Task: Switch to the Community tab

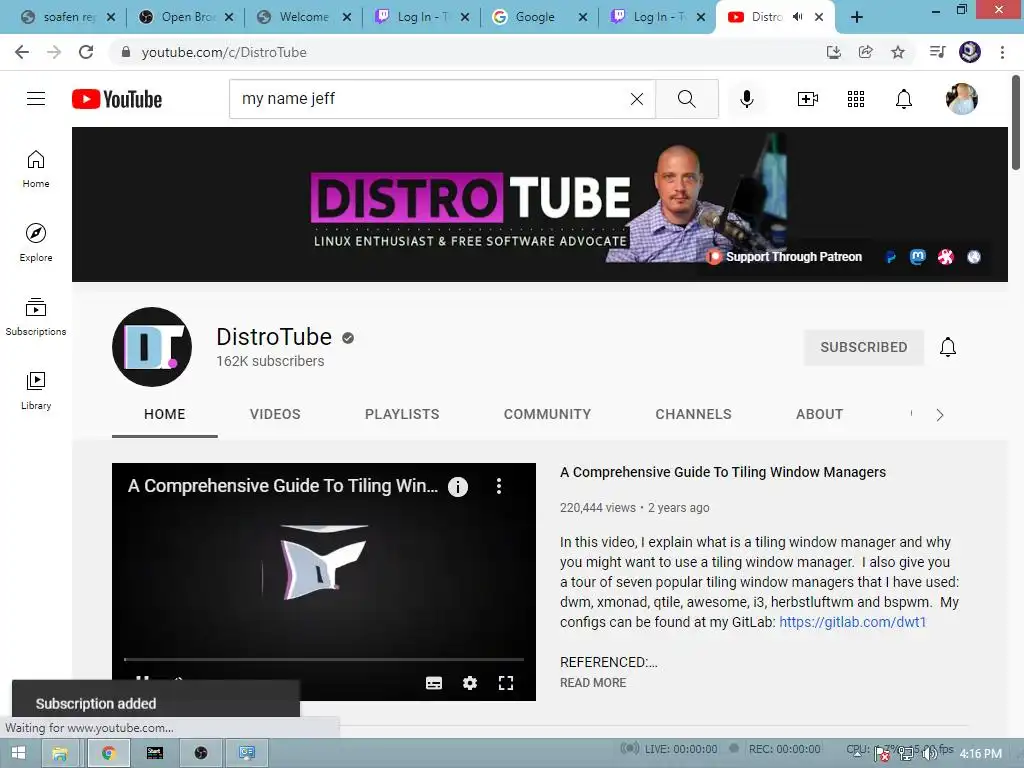Action: click(x=547, y=414)
